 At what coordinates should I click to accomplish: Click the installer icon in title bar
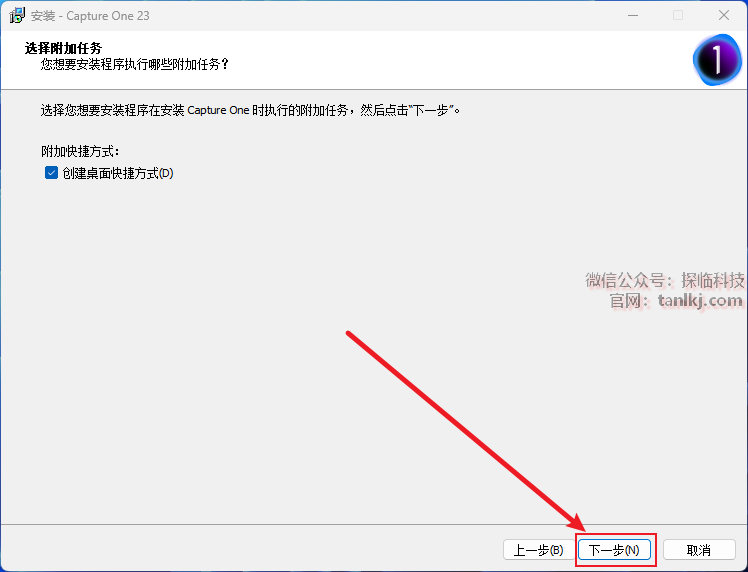[x=17, y=15]
